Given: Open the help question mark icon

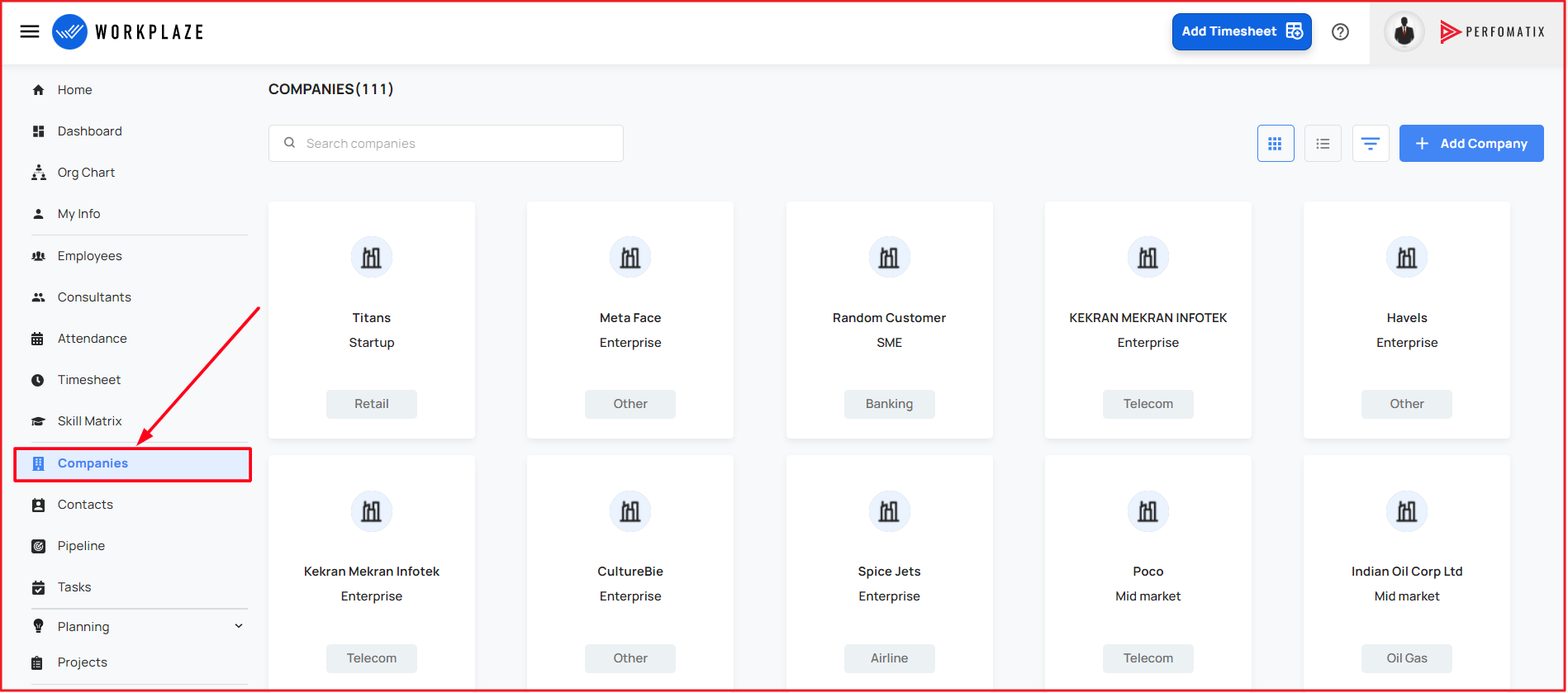Looking at the screenshot, I should click(x=1340, y=32).
